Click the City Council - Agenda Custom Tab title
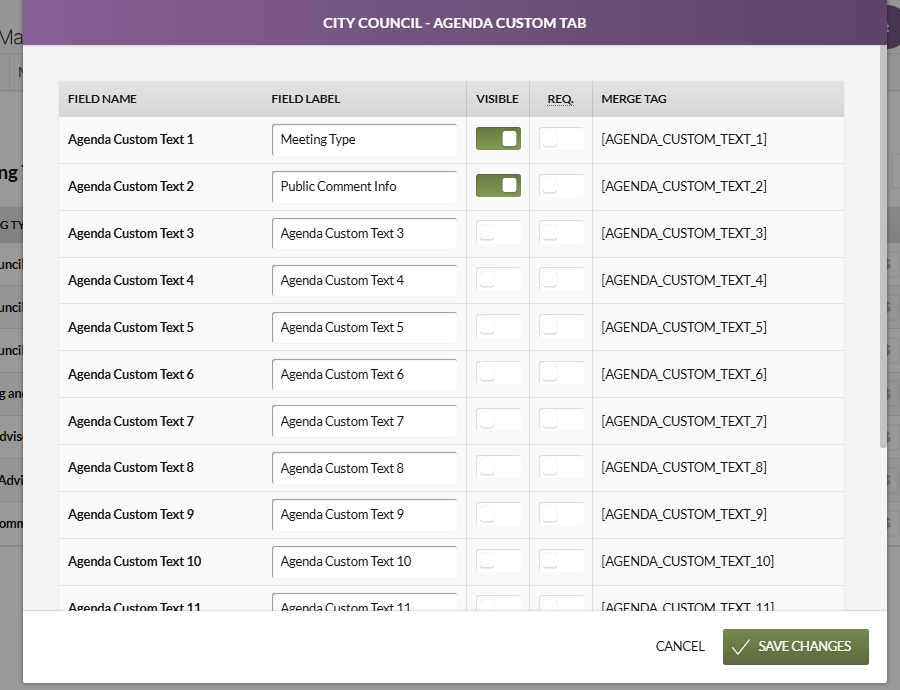The image size is (900, 690). pos(455,23)
